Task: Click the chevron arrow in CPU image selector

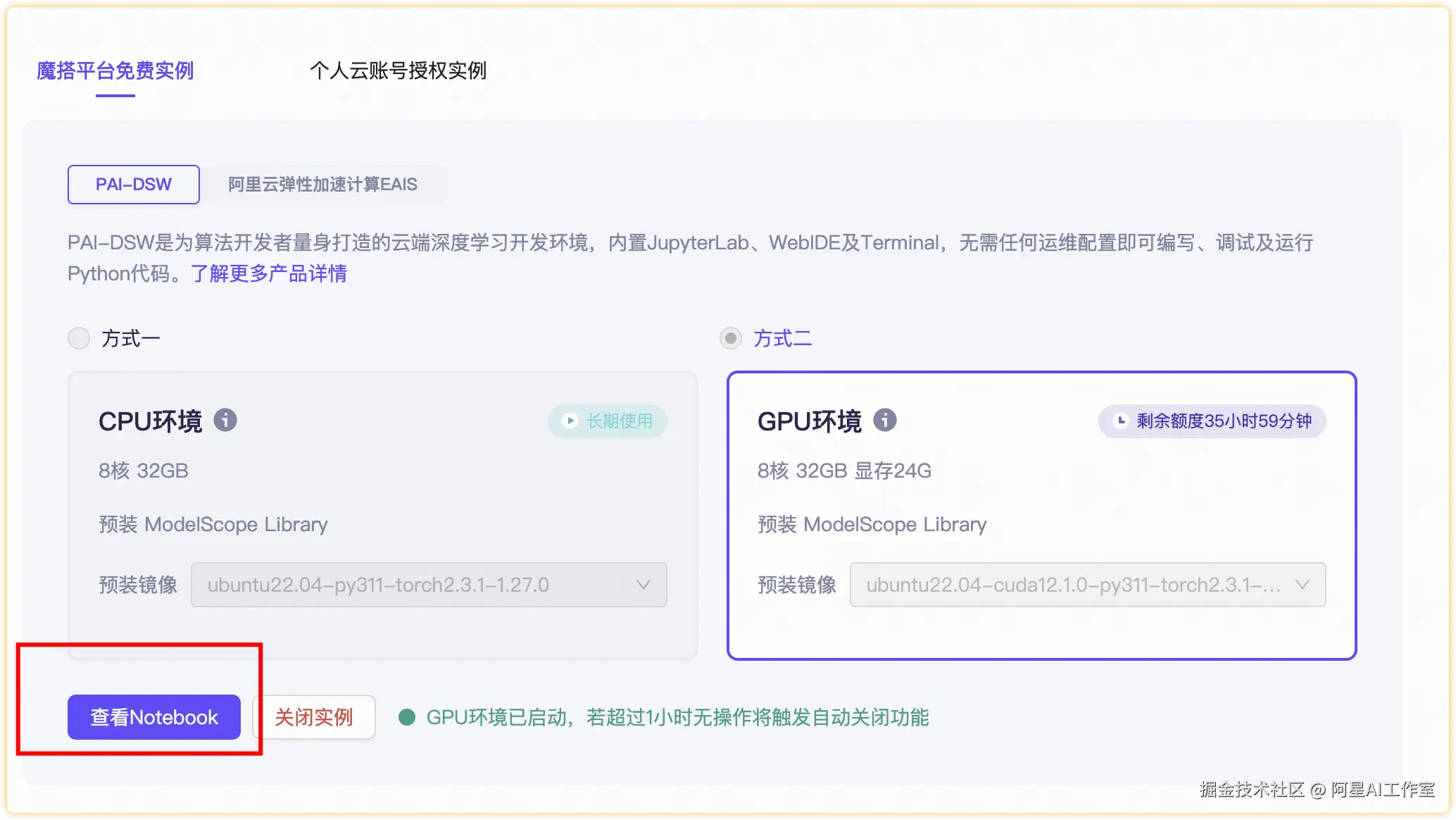Action: tap(643, 585)
